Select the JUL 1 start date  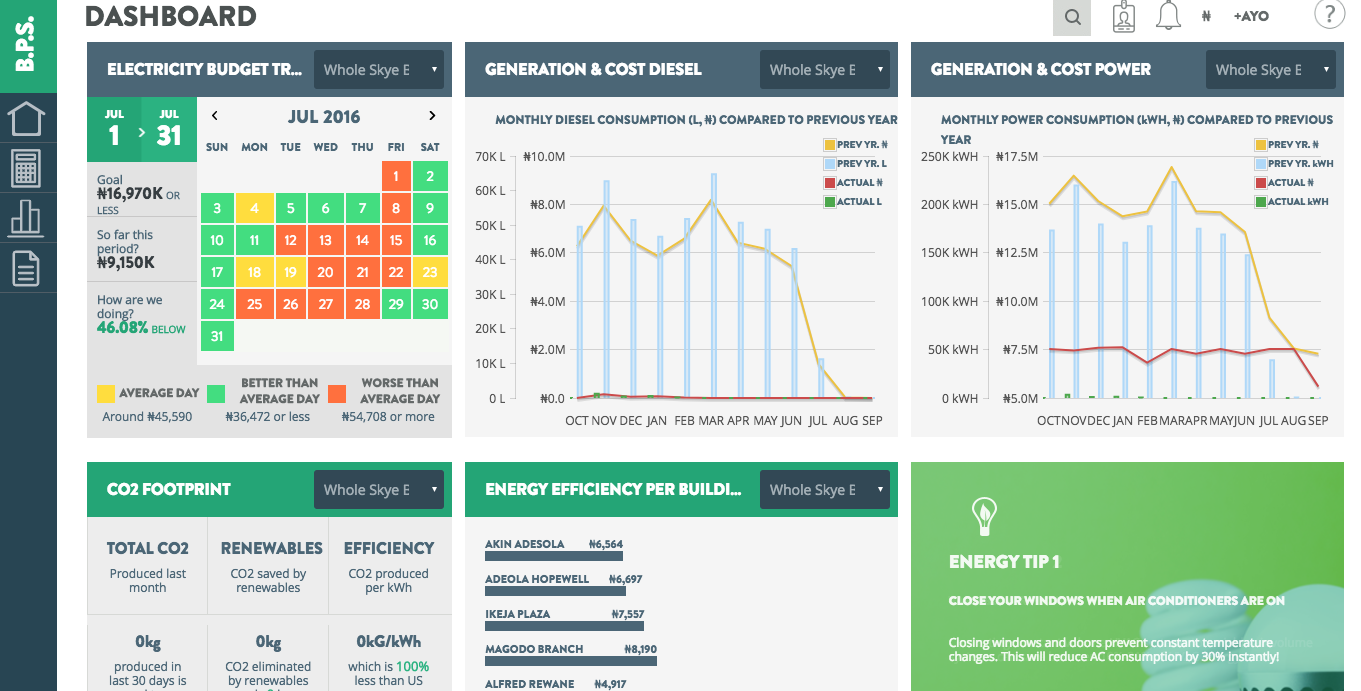[x=114, y=130]
